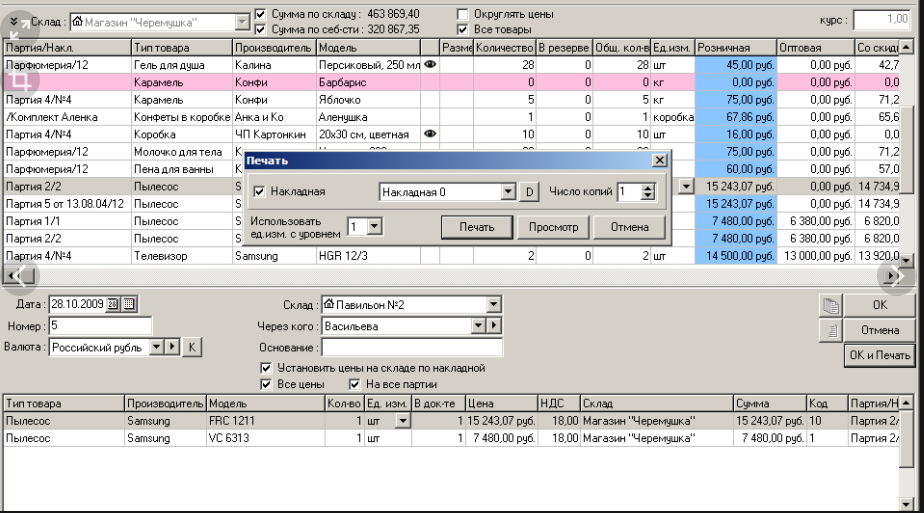
Task: Click the D button in the Печать dialog
Action: [529, 191]
